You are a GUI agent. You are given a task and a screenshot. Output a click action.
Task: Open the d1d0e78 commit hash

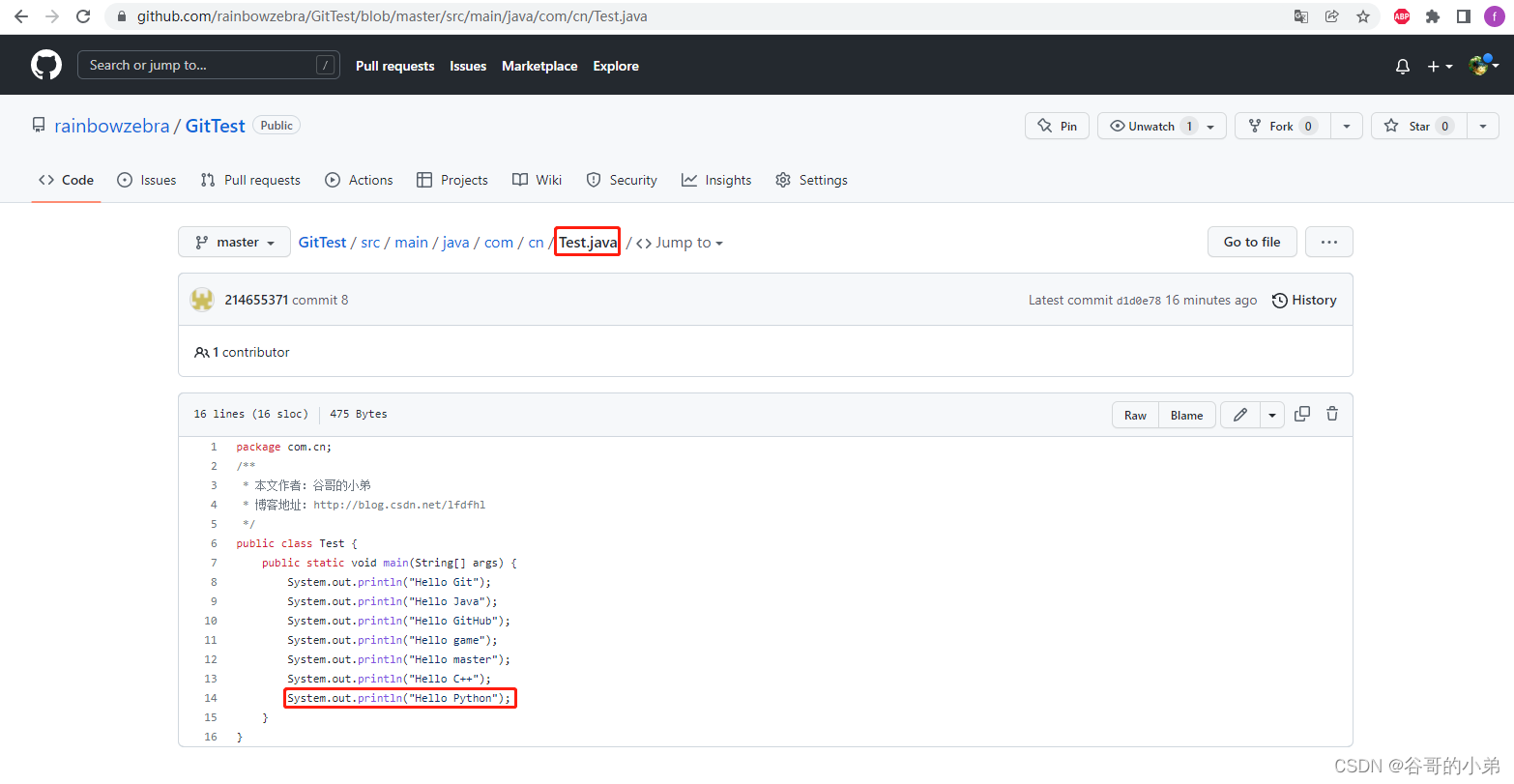point(1139,301)
